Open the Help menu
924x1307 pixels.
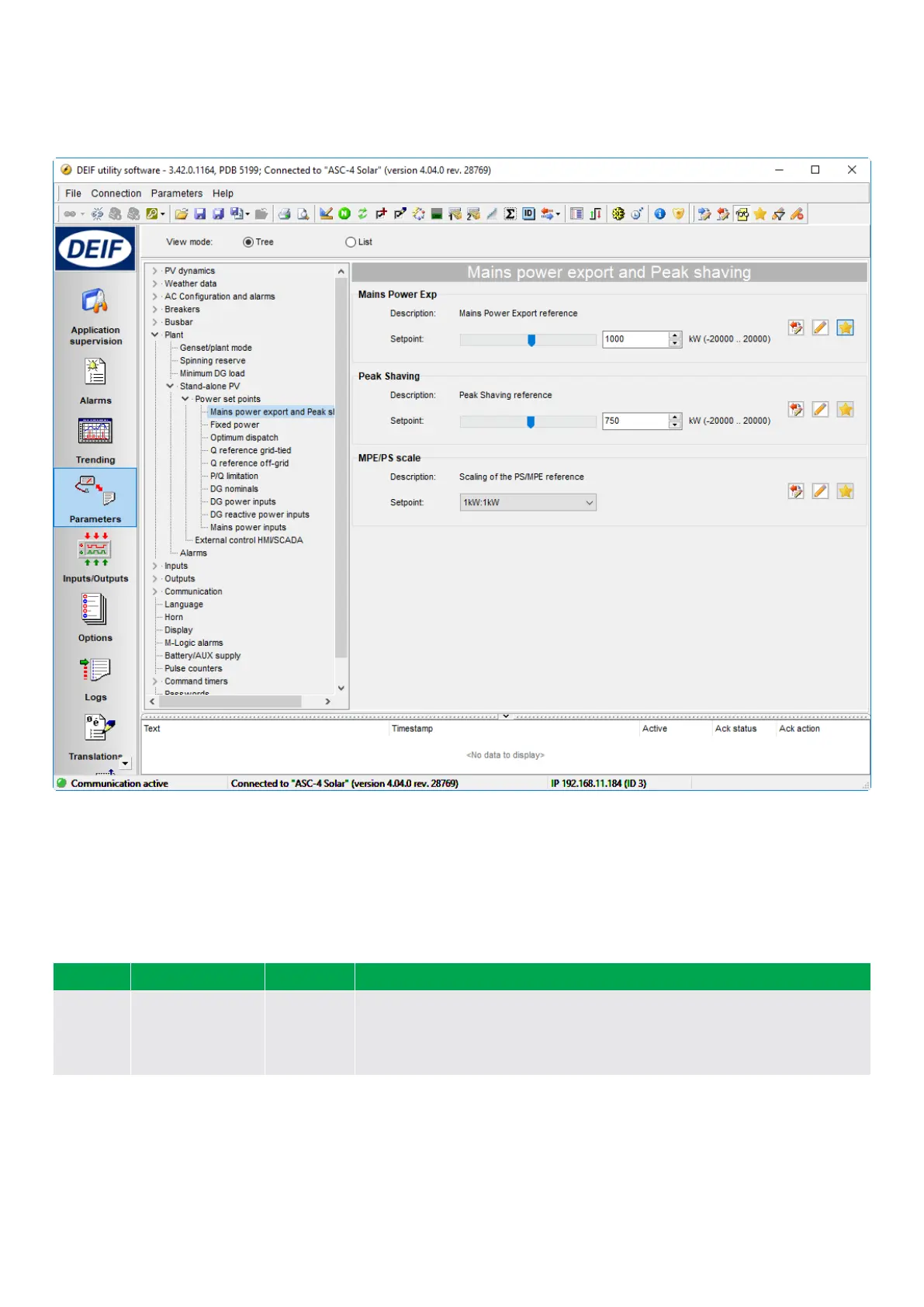(223, 193)
